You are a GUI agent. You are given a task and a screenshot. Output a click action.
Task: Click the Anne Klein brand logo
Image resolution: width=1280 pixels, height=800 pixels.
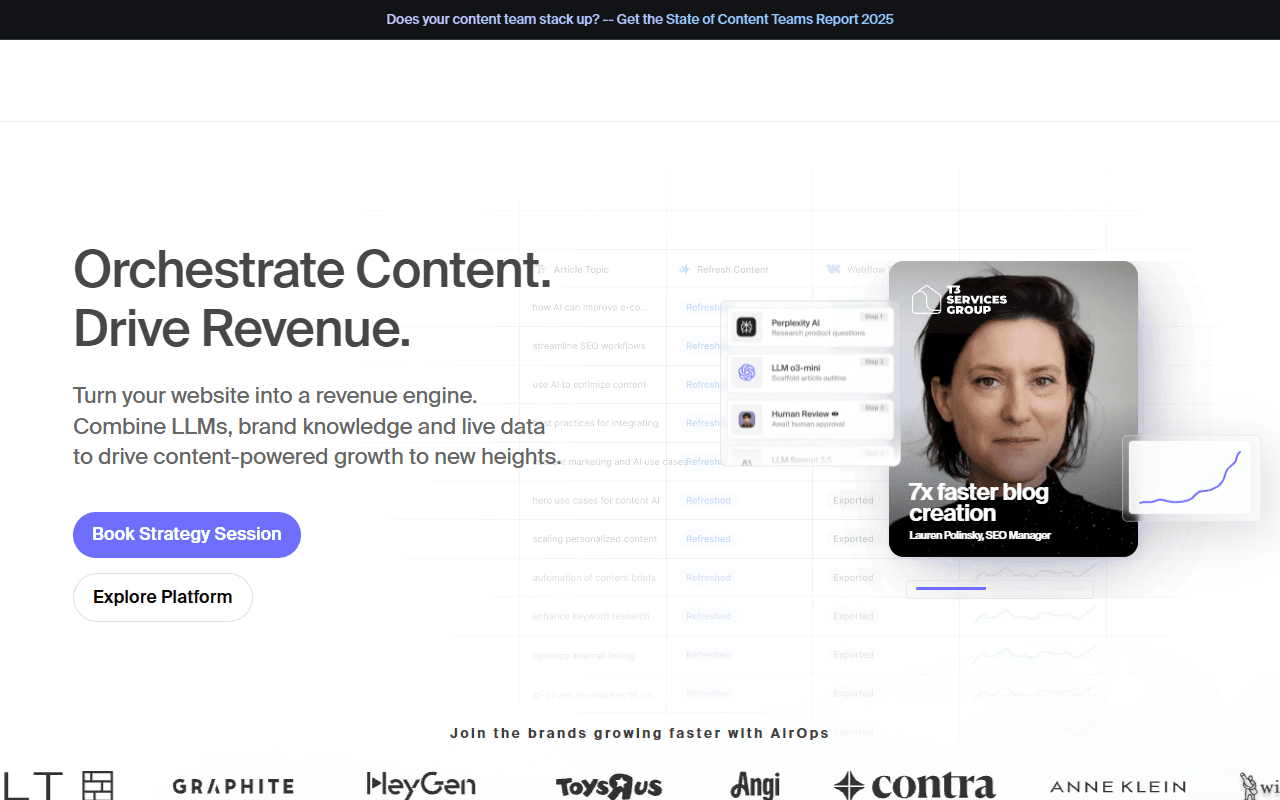tap(1118, 787)
